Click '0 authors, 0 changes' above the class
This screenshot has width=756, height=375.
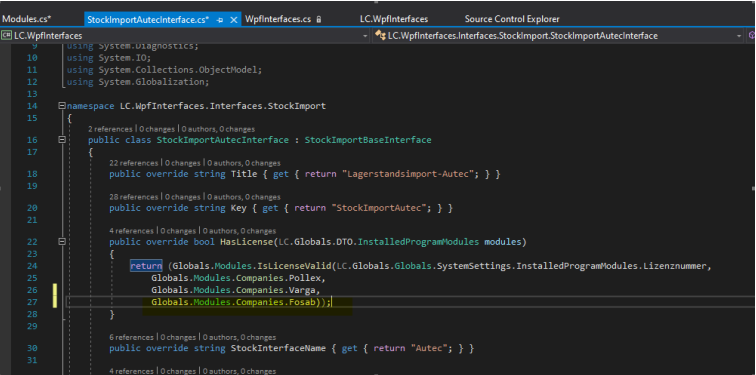point(218,129)
